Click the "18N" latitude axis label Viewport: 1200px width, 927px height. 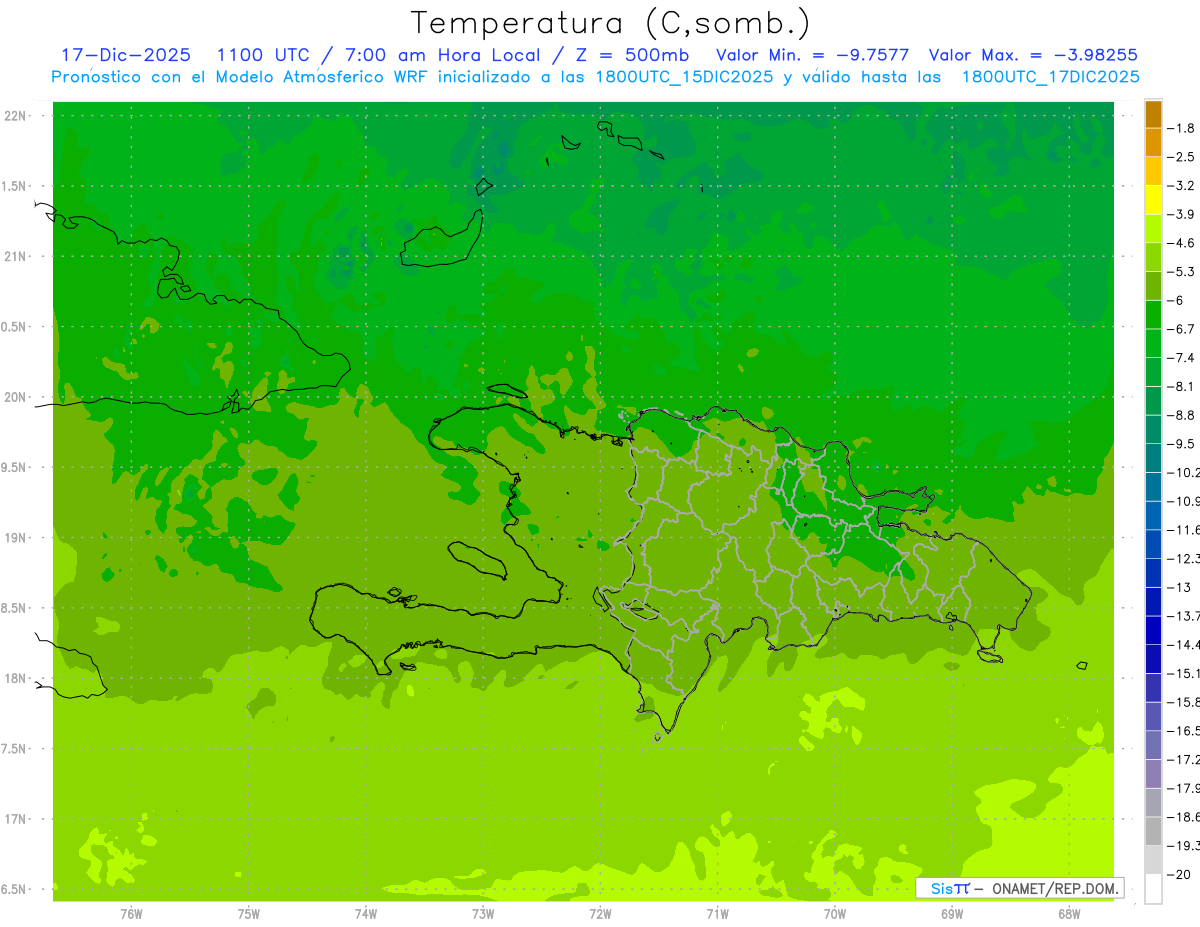[17, 678]
